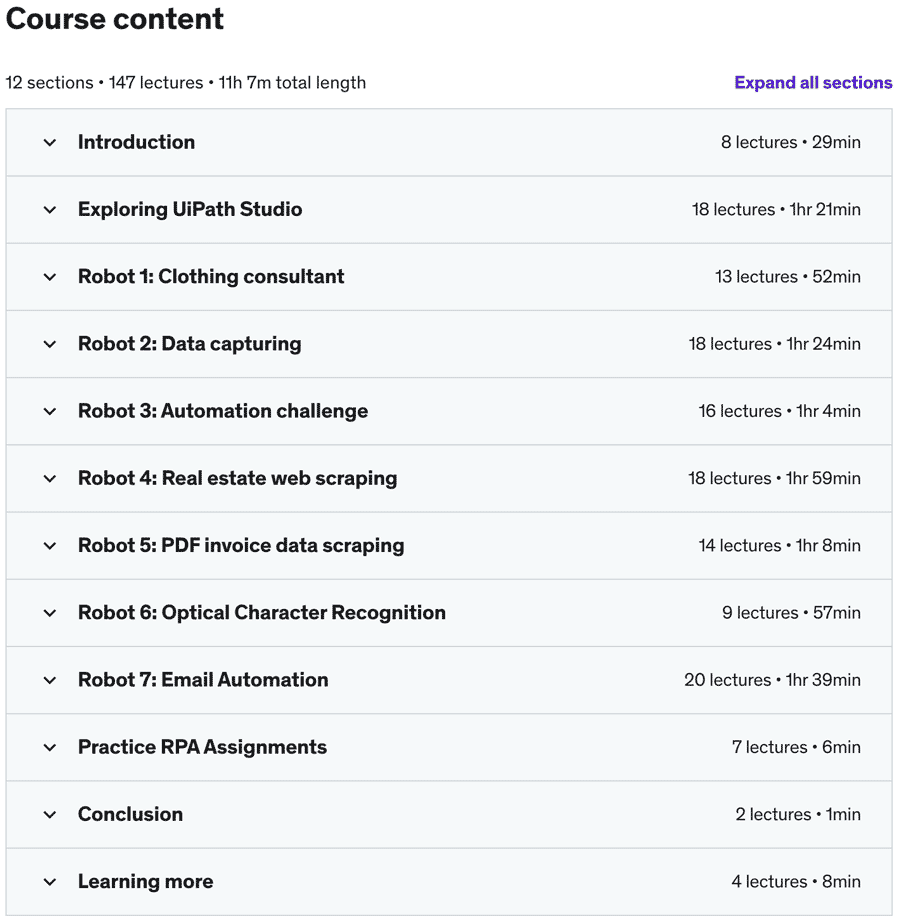Expand the Robot 7: Email Automation section

coord(203,680)
